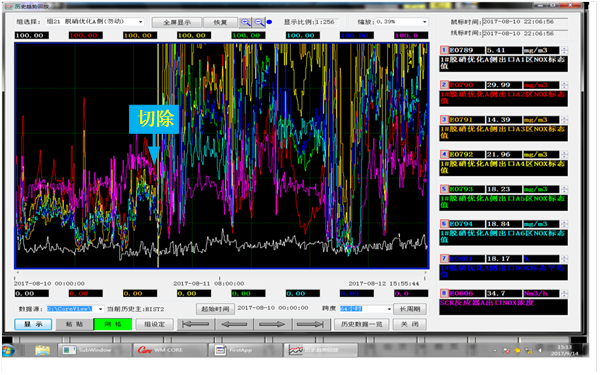Click the spinner next to E0790 row

coord(564,85)
